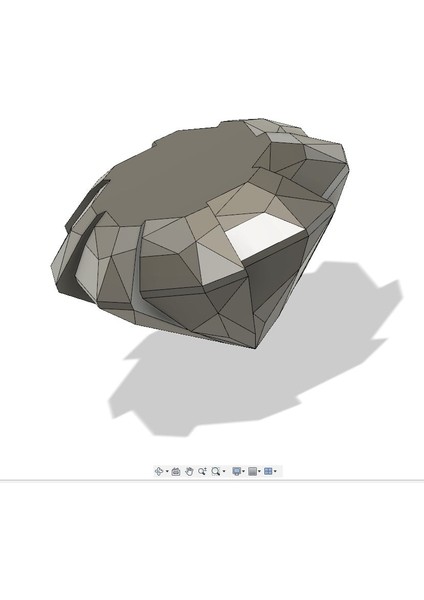The height and width of the screenshot is (600, 424).
Task: Expand the zoom options dropdown arrow
Action: click(224, 471)
